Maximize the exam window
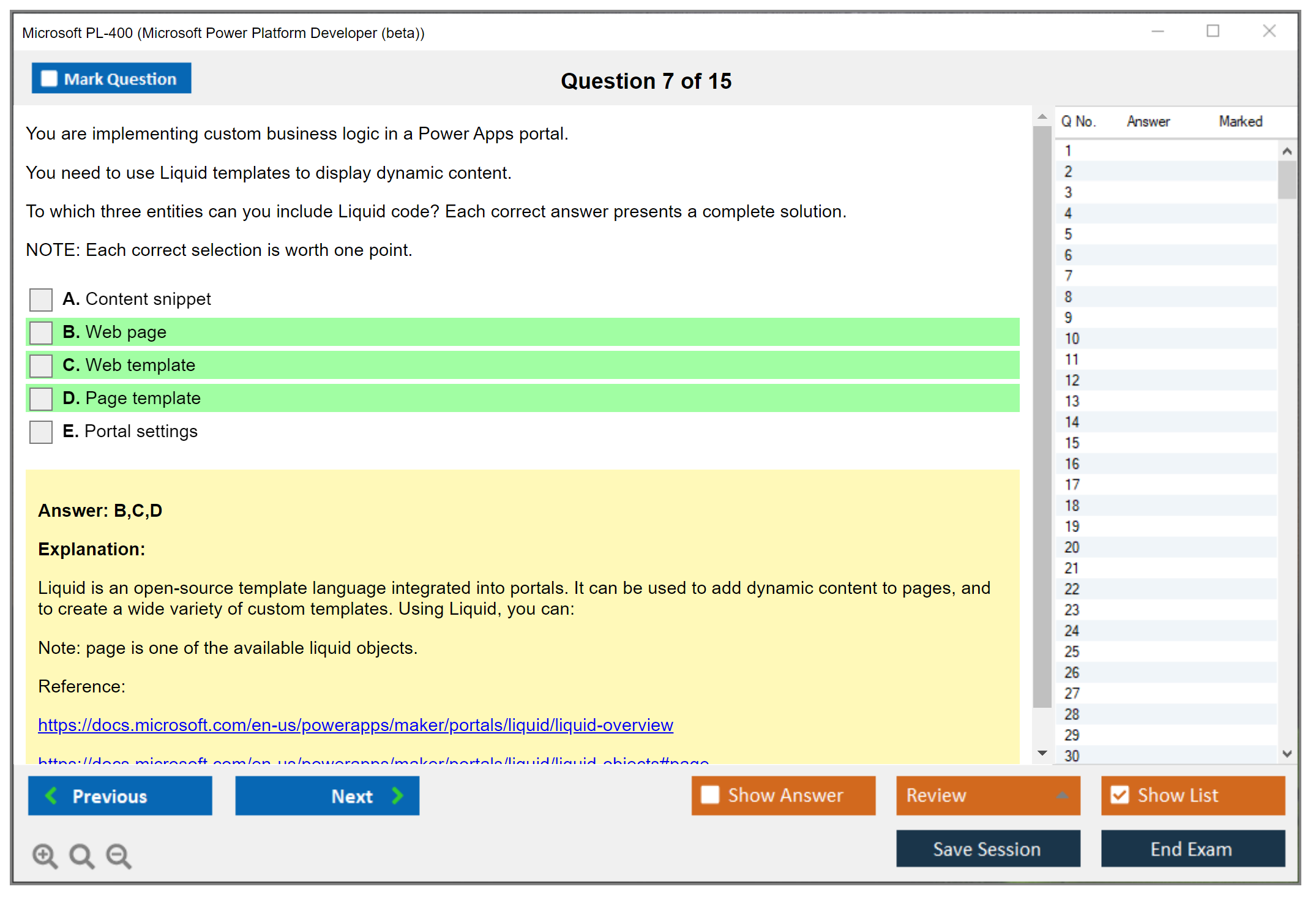Screen dimensions: 1316x900 1213,31
